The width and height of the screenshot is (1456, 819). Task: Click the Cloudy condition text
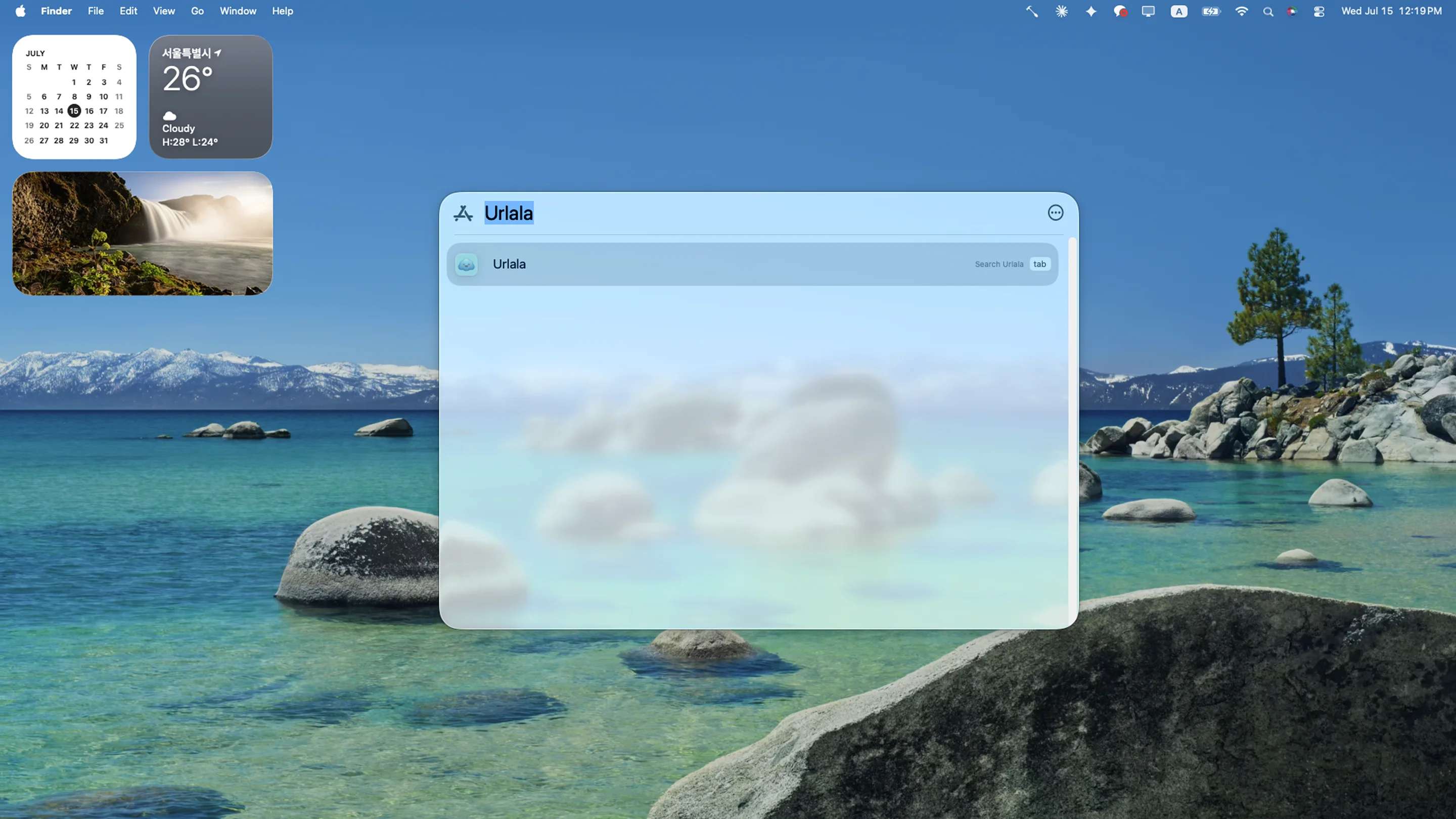[178, 128]
